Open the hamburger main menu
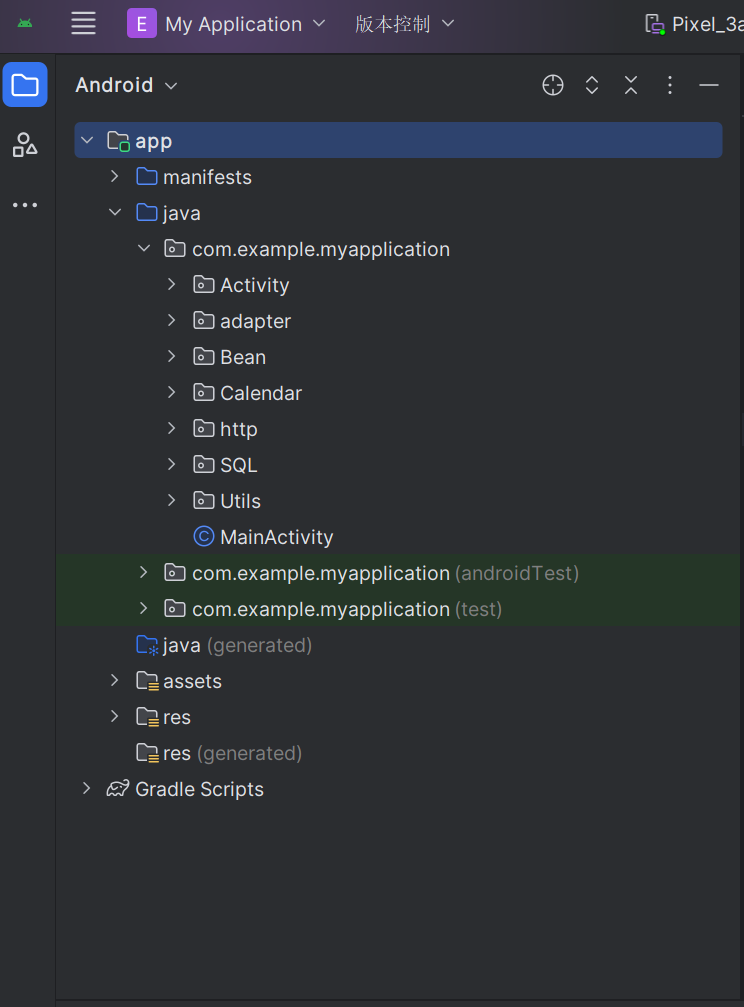Image resolution: width=744 pixels, height=1007 pixels. pyautogui.click(x=84, y=24)
